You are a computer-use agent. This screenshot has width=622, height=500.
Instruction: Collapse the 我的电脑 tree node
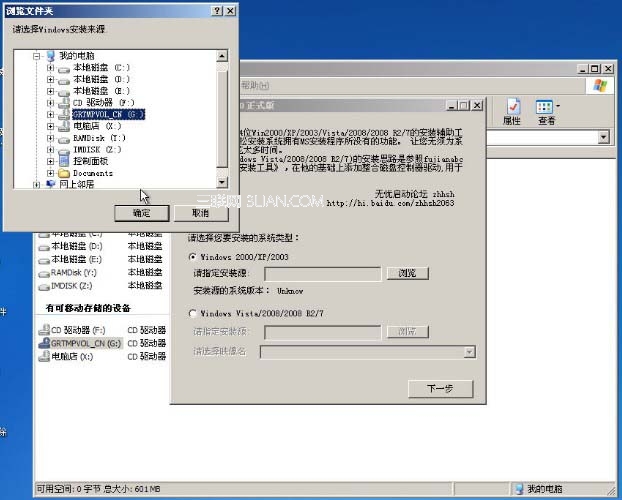[36, 56]
